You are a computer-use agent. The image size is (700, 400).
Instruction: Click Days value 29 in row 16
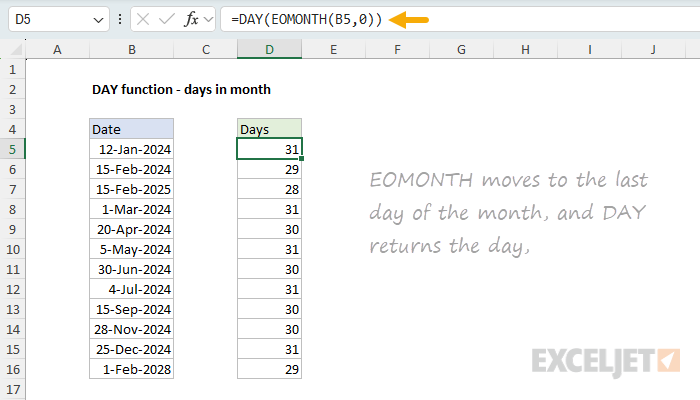tap(270, 370)
